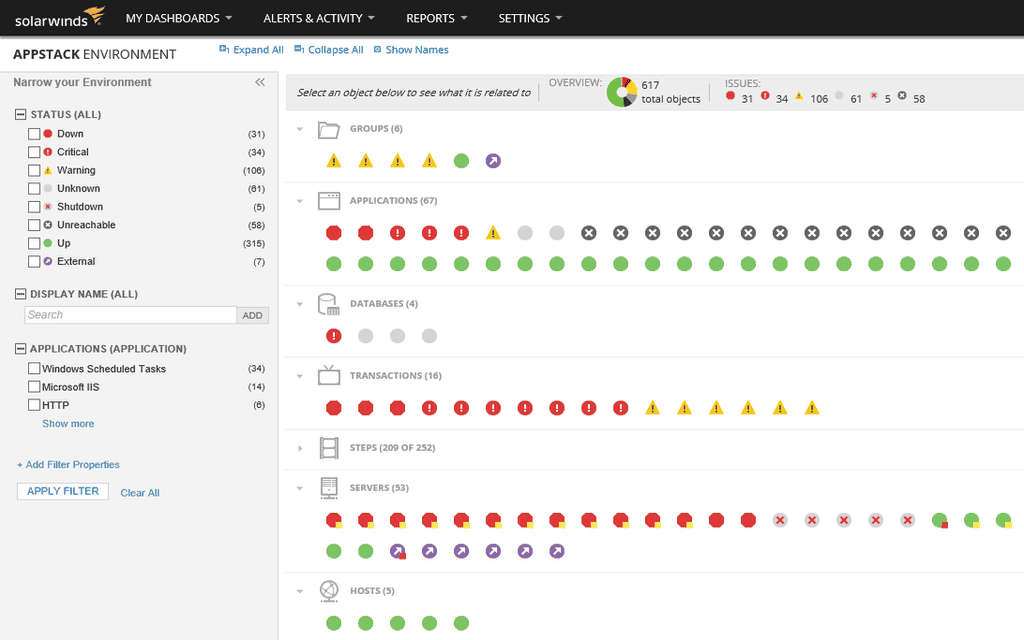The height and width of the screenshot is (640, 1024).
Task: Click the Show more applications link
Action: [x=67, y=423]
